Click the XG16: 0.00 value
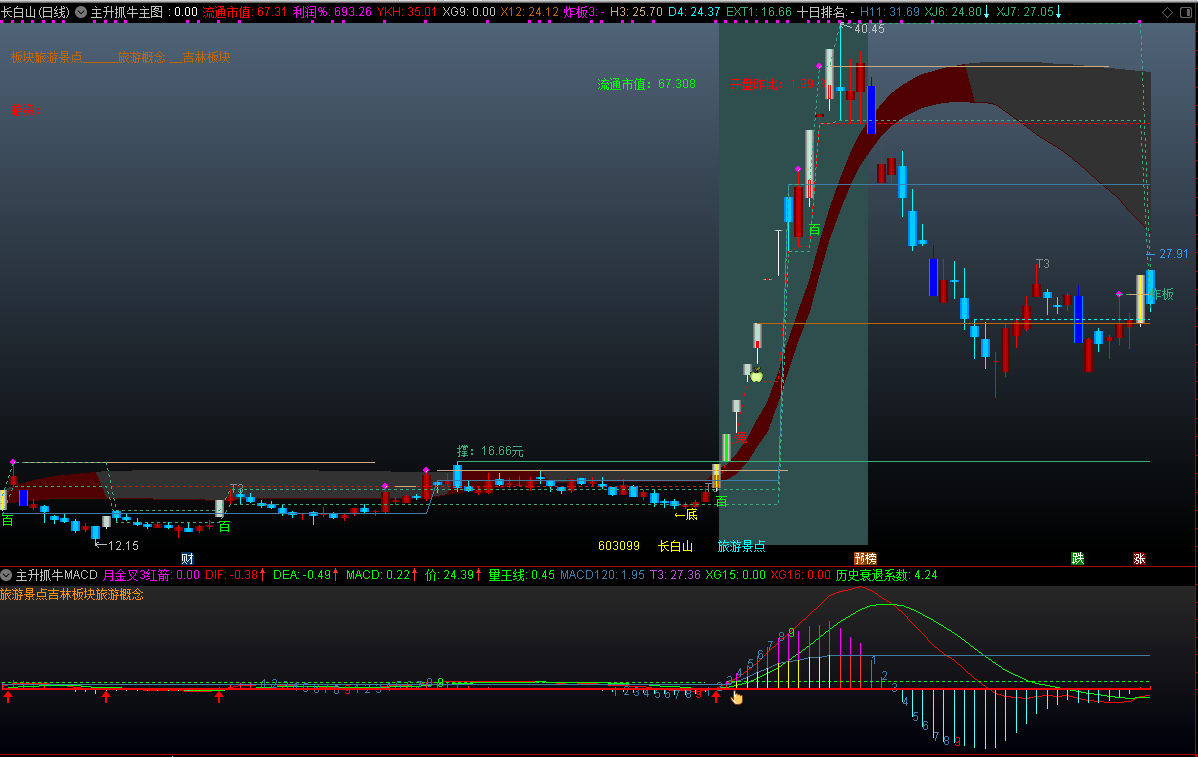The width and height of the screenshot is (1198, 757). 800,574
